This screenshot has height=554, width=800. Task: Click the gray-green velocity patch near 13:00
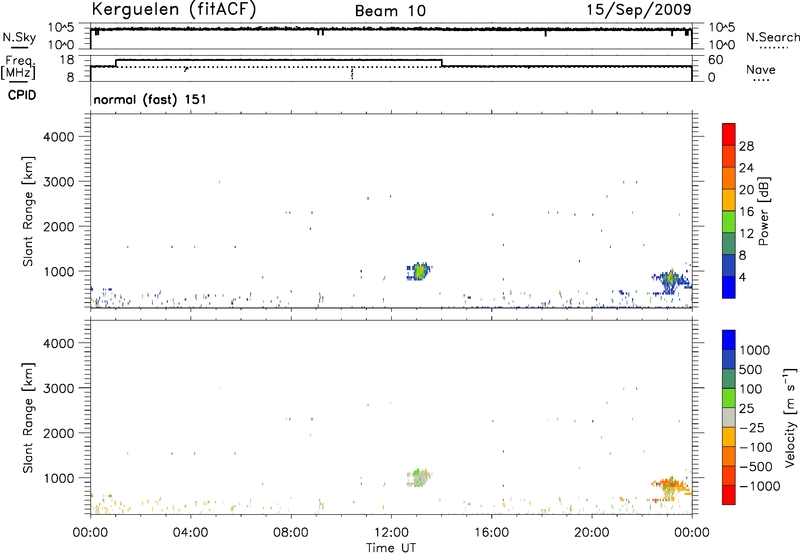pyautogui.click(x=419, y=478)
